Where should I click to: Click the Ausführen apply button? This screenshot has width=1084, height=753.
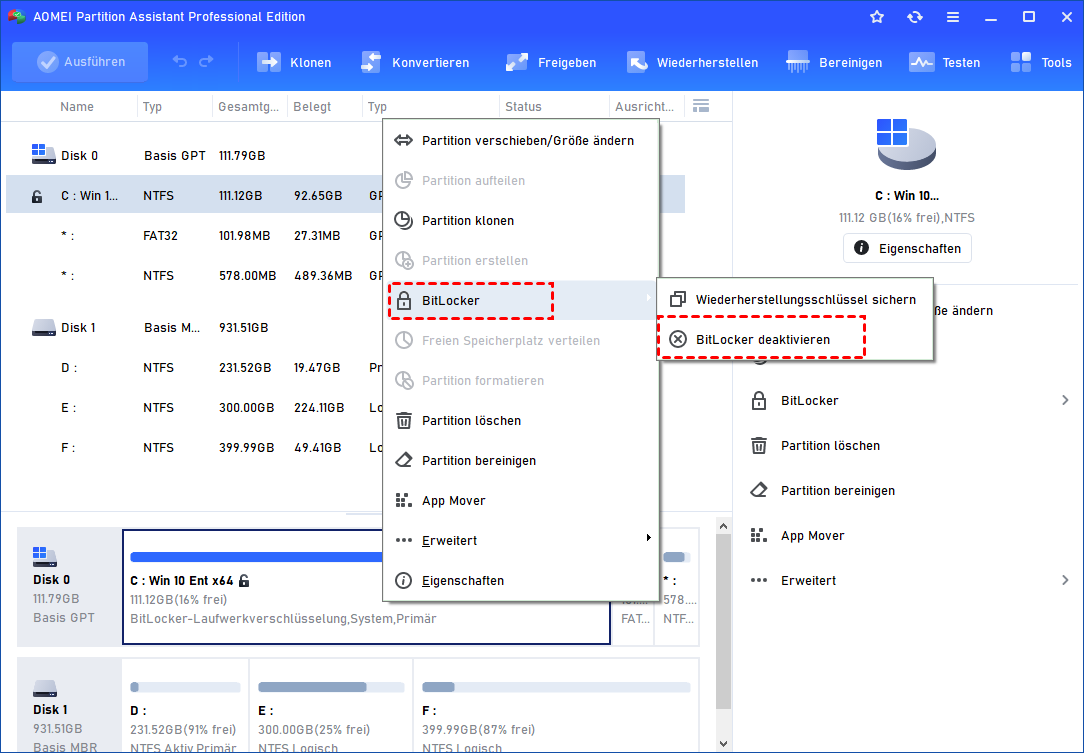(80, 62)
